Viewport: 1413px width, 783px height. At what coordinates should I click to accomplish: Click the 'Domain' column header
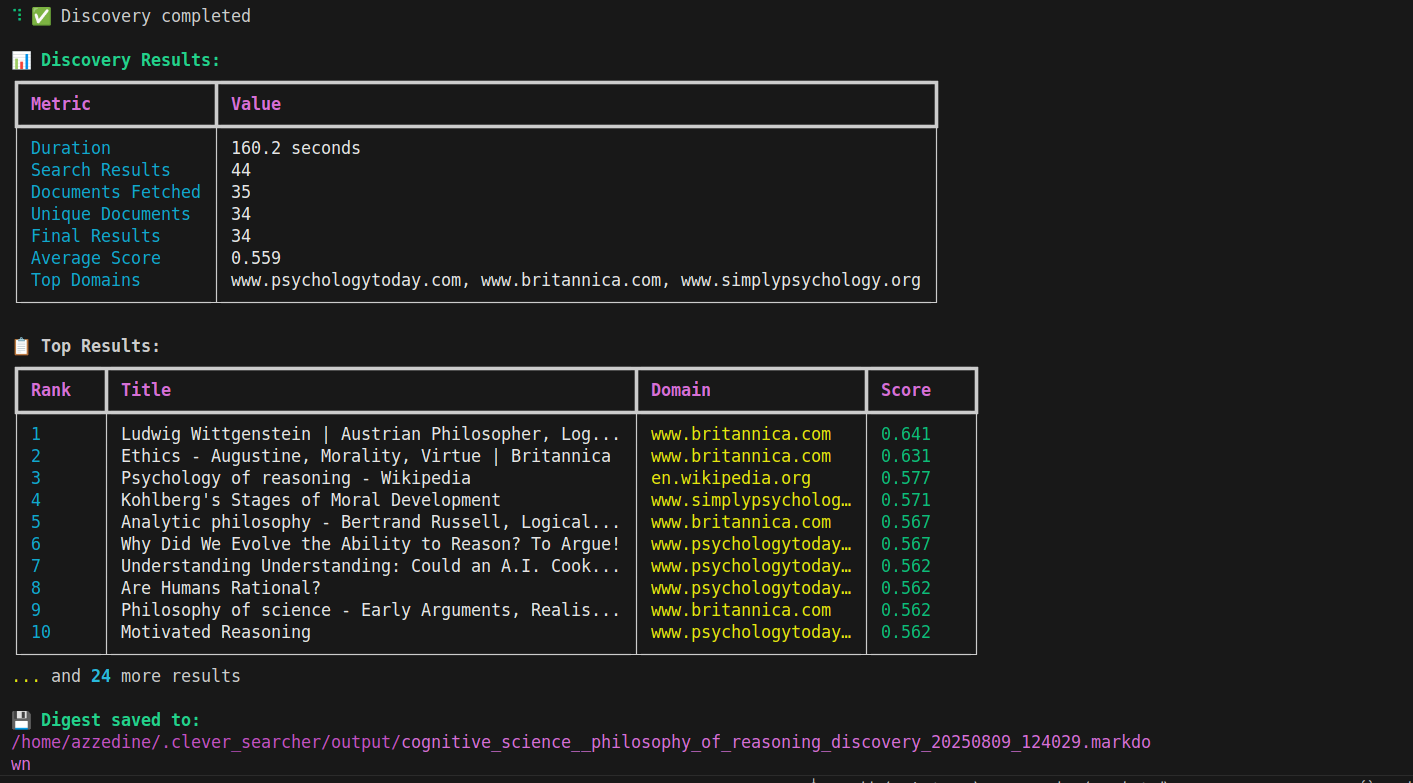point(681,390)
